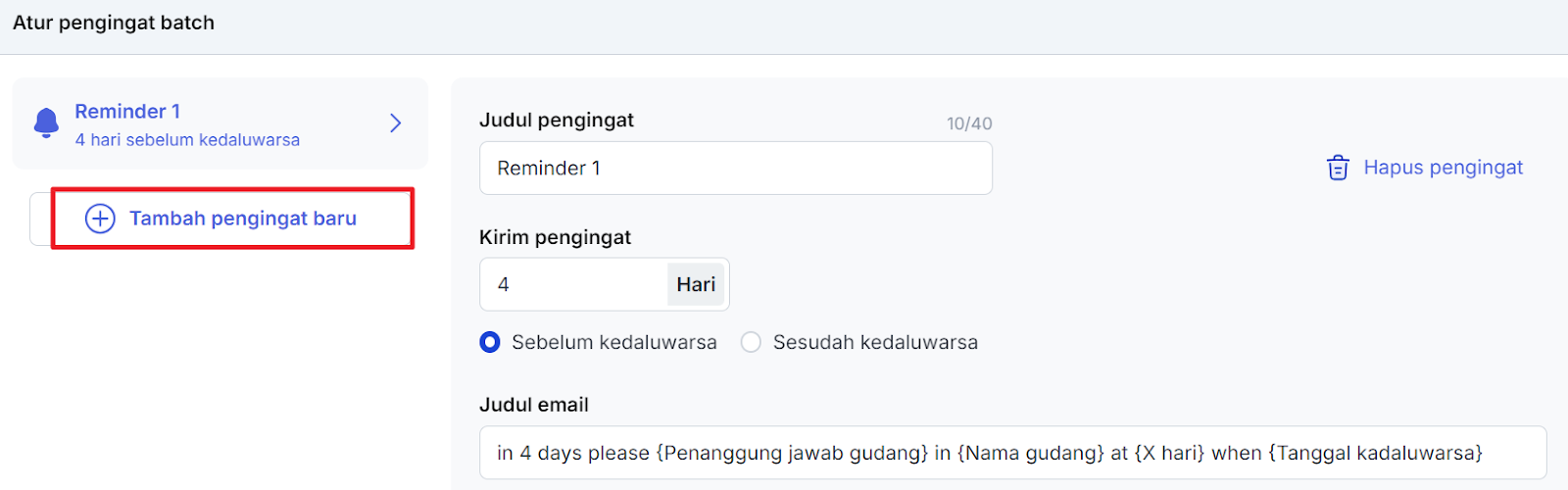This screenshot has height=490, width=1568.
Task: Expand Reminder 1 using the chevron arrow
Action: (x=396, y=123)
